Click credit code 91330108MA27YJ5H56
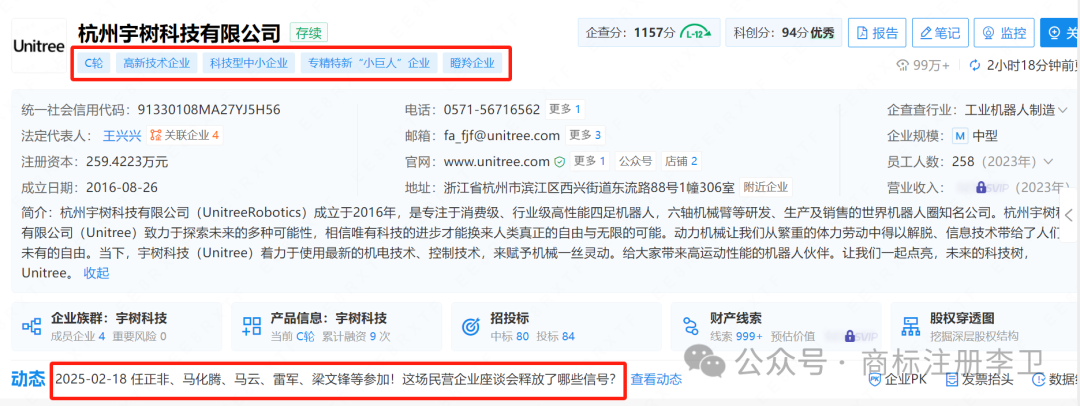1080x406 pixels. coord(209,110)
